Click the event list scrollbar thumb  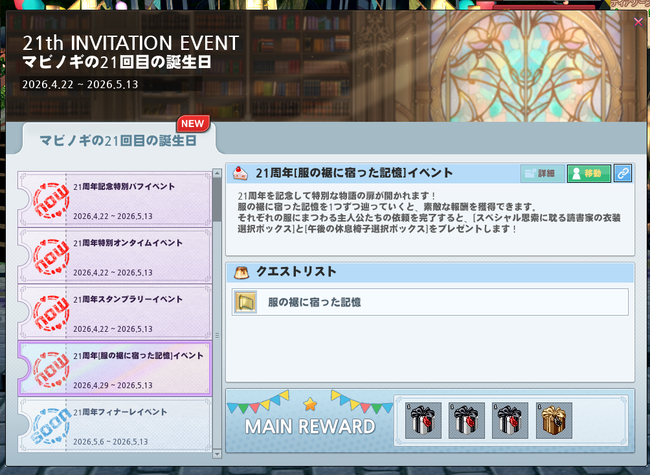coord(217,199)
